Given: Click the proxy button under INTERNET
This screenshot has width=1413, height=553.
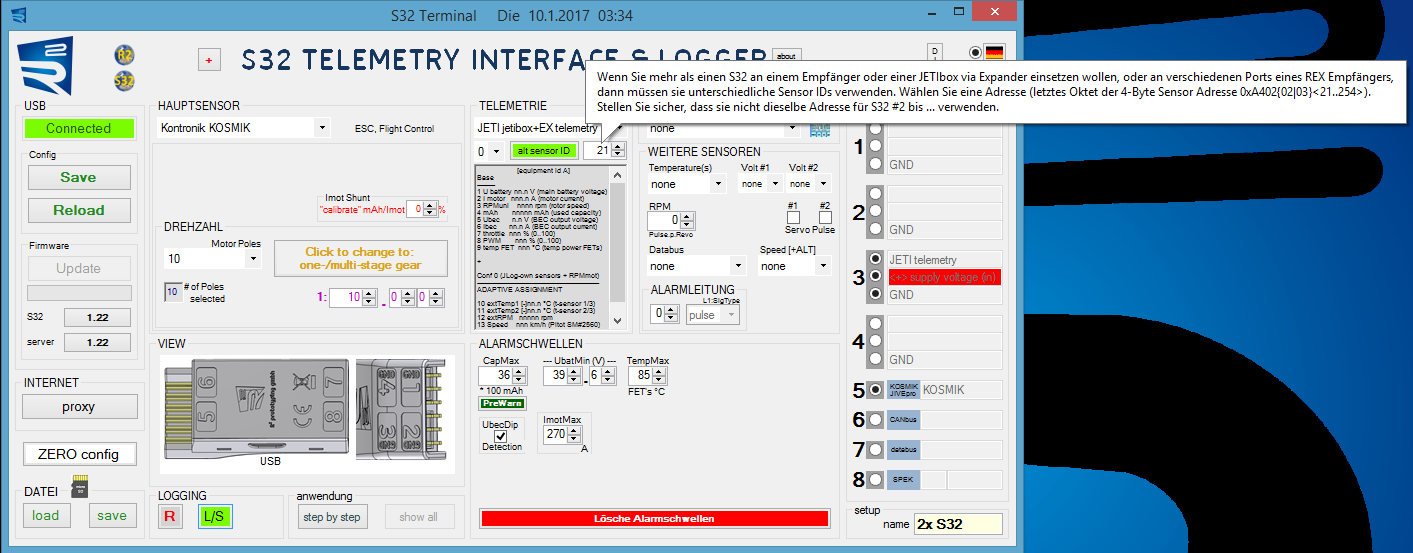Looking at the screenshot, I should 79,407.
